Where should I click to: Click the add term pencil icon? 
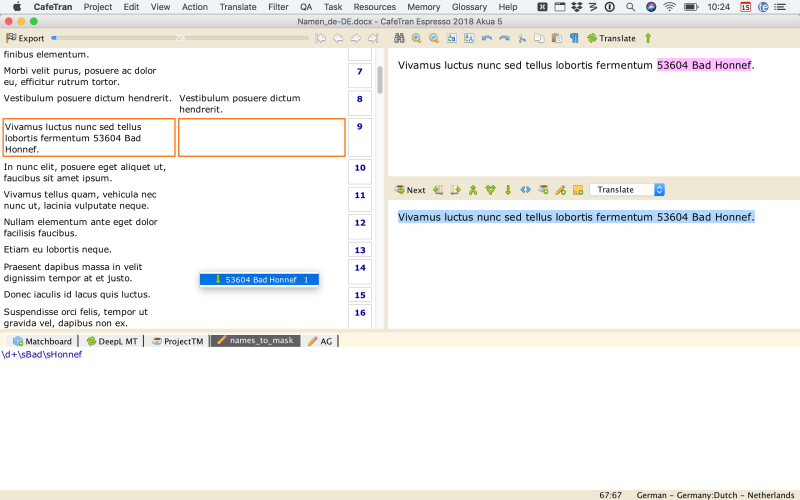(560, 190)
